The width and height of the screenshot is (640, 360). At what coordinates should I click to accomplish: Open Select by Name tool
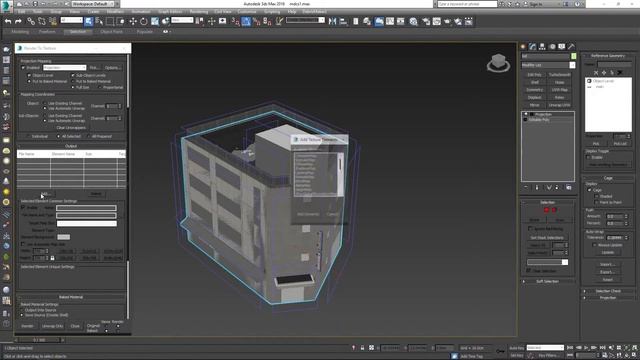99,21
